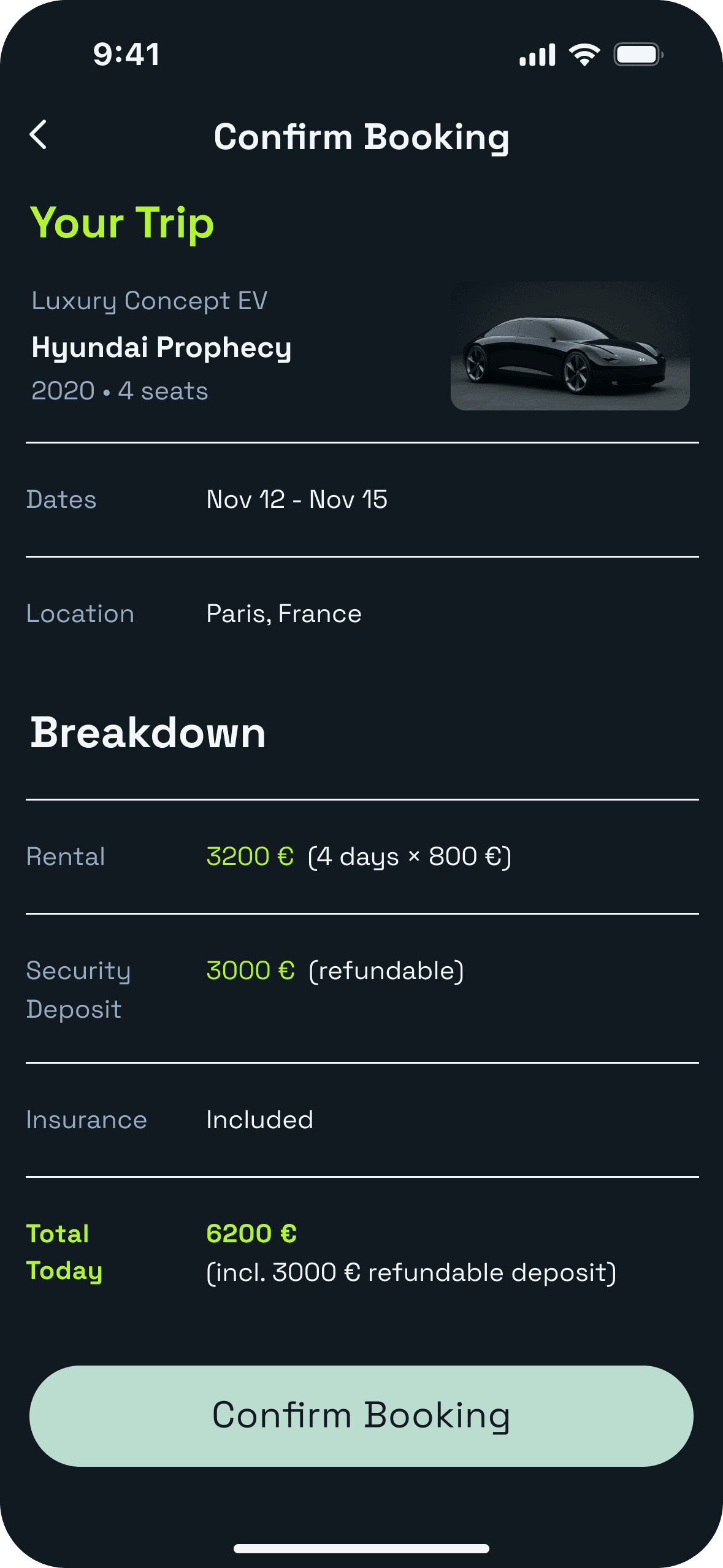Viewport: 723px width, 1568px height.
Task: Tap the Insurance Included row
Action: tap(362, 1120)
